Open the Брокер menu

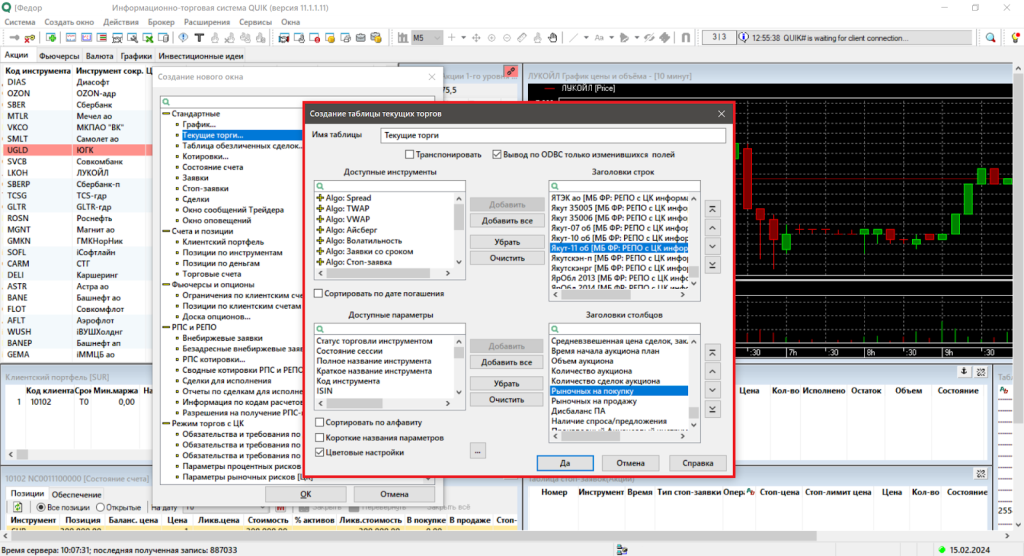[x=161, y=22]
